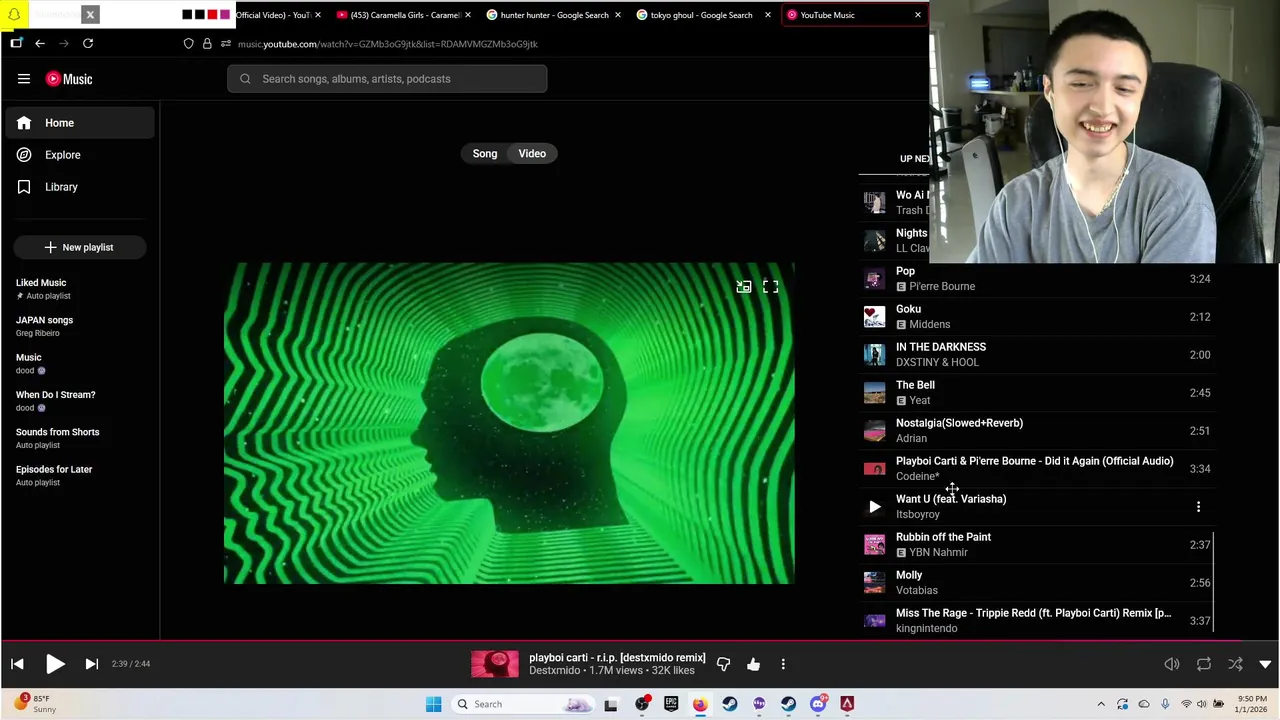
Task: Enter fullscreen on the video player
Action: point(770,287)
